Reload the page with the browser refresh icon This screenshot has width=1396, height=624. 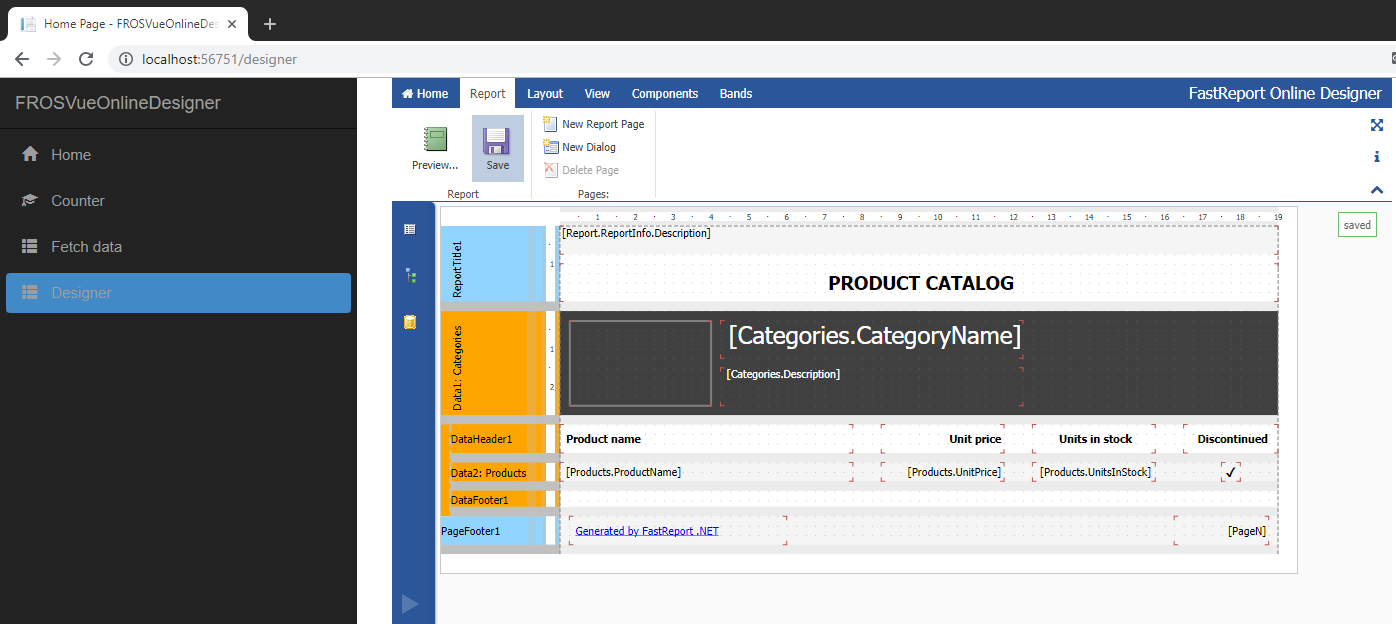point(85,59)
